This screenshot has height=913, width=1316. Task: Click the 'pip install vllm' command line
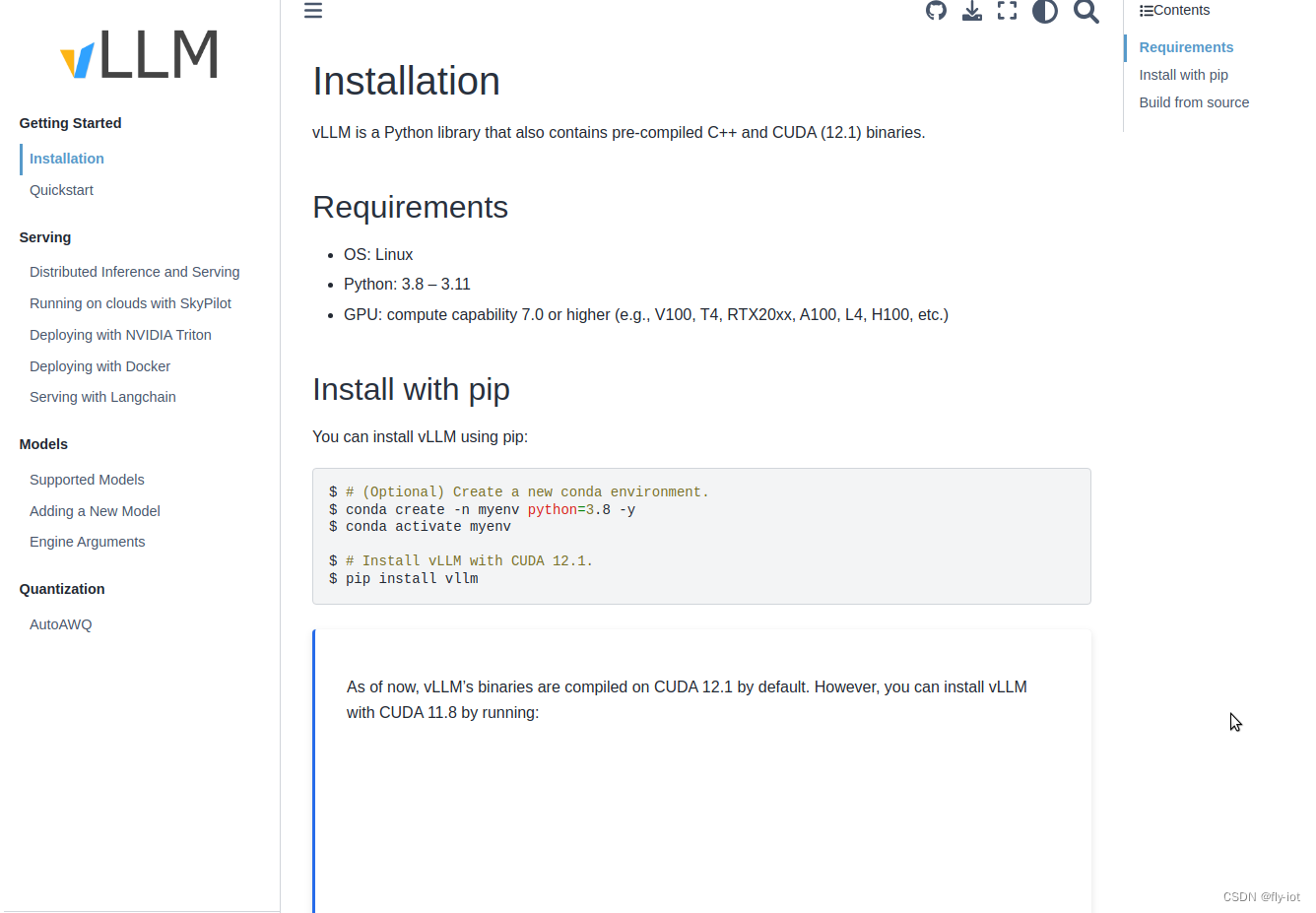click(404, 579)
